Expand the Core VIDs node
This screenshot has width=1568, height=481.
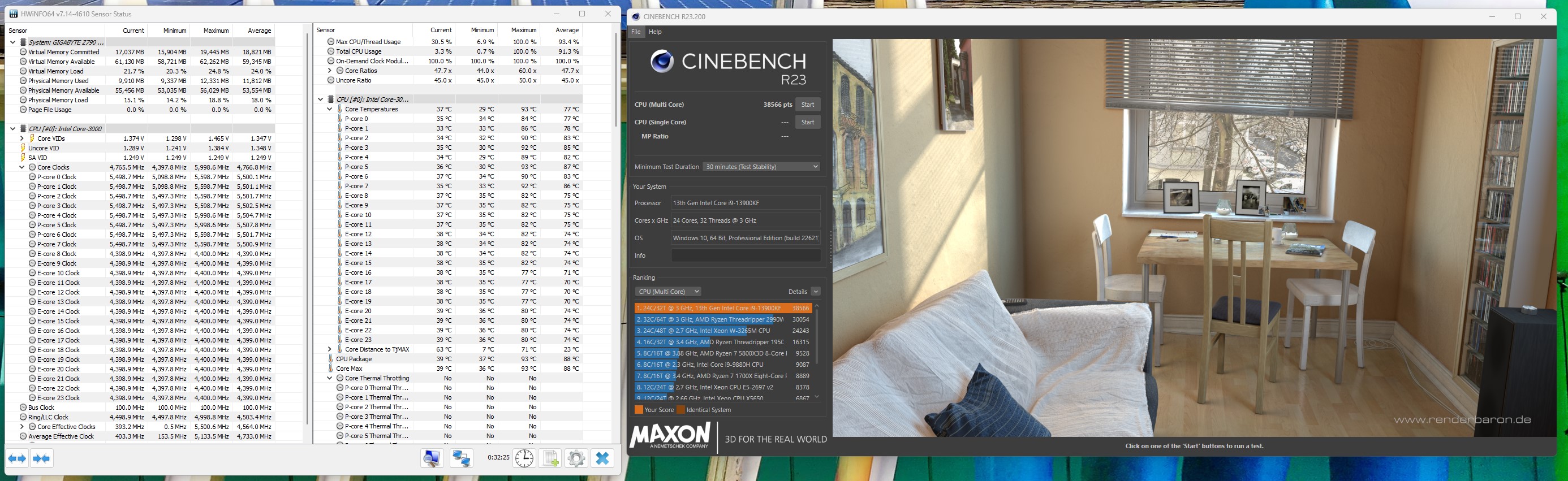tap(22, 138)
